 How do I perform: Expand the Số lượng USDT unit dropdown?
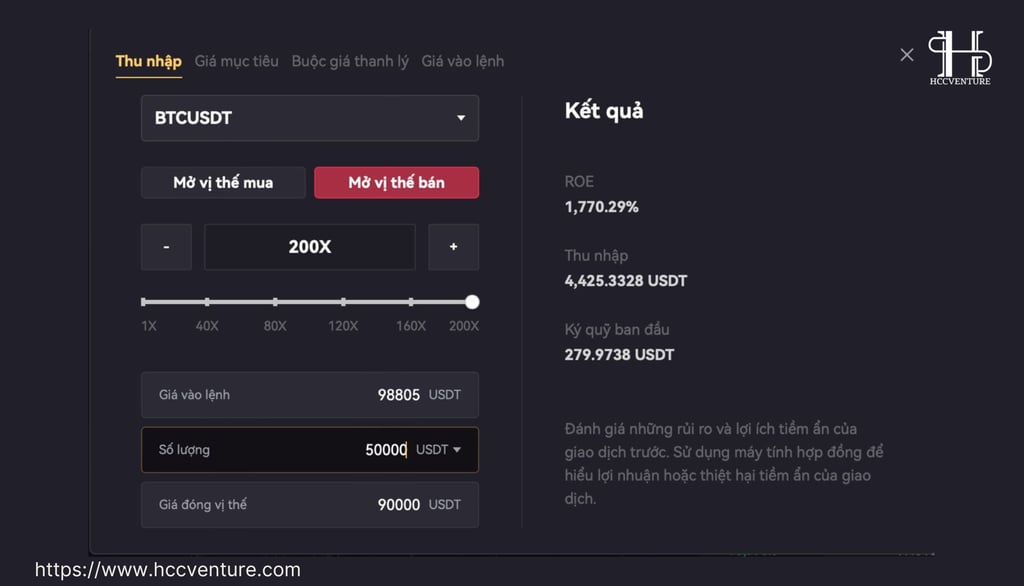point(438,449)
